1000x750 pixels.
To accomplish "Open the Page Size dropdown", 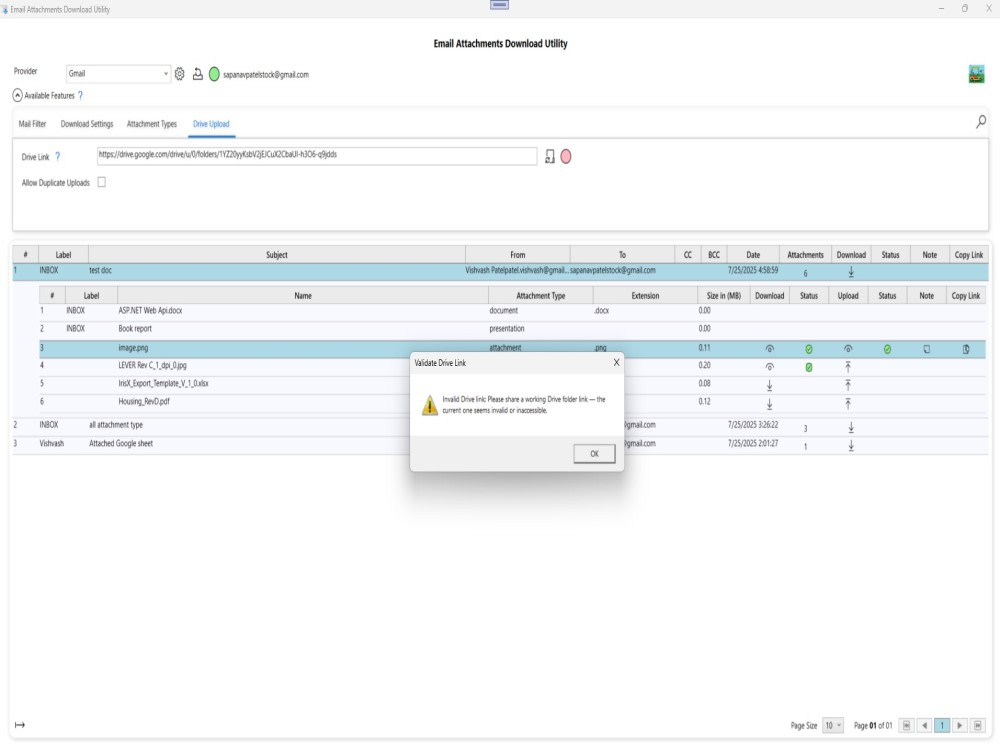I will 833,725.
